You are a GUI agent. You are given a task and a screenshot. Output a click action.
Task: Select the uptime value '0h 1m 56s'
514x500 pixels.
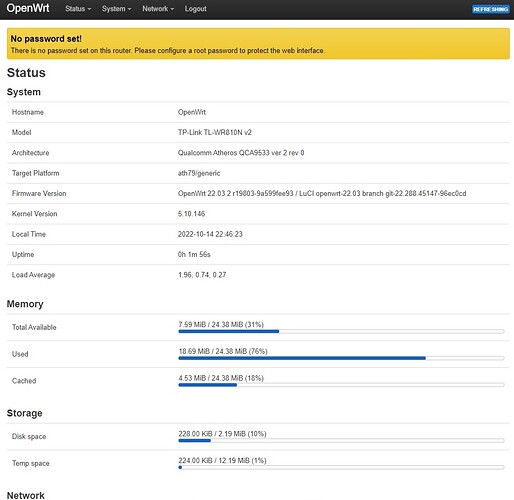pyautogui.click(x=194, y=254)
